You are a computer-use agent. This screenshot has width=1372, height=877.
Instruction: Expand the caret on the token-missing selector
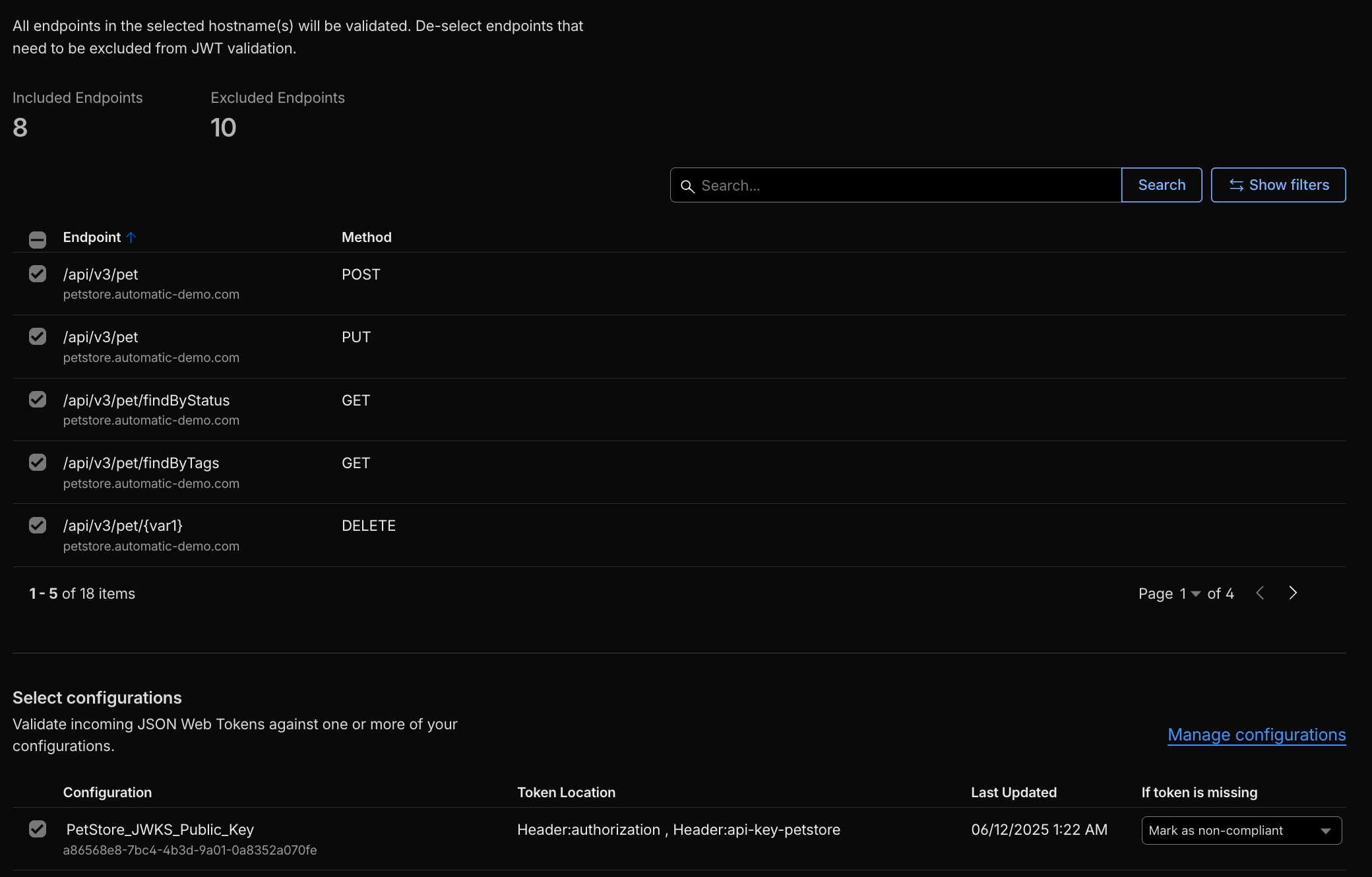click(x=1326, y=832)
